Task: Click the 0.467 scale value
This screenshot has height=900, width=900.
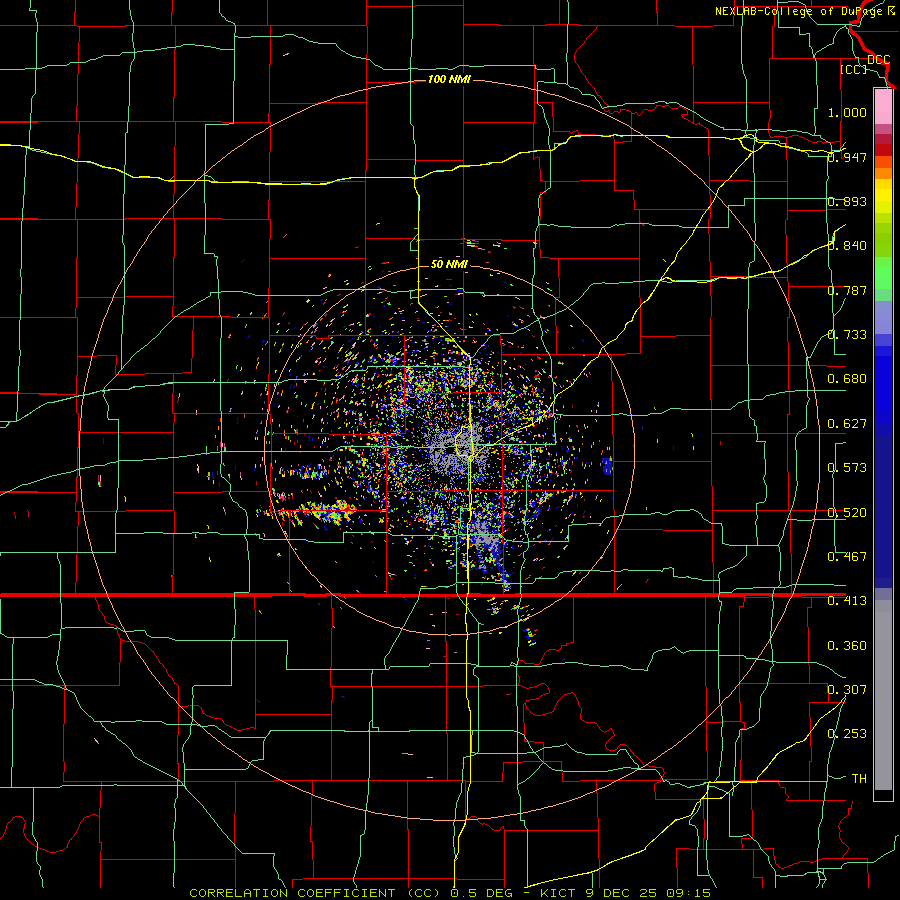Action: tap(847, 557)
